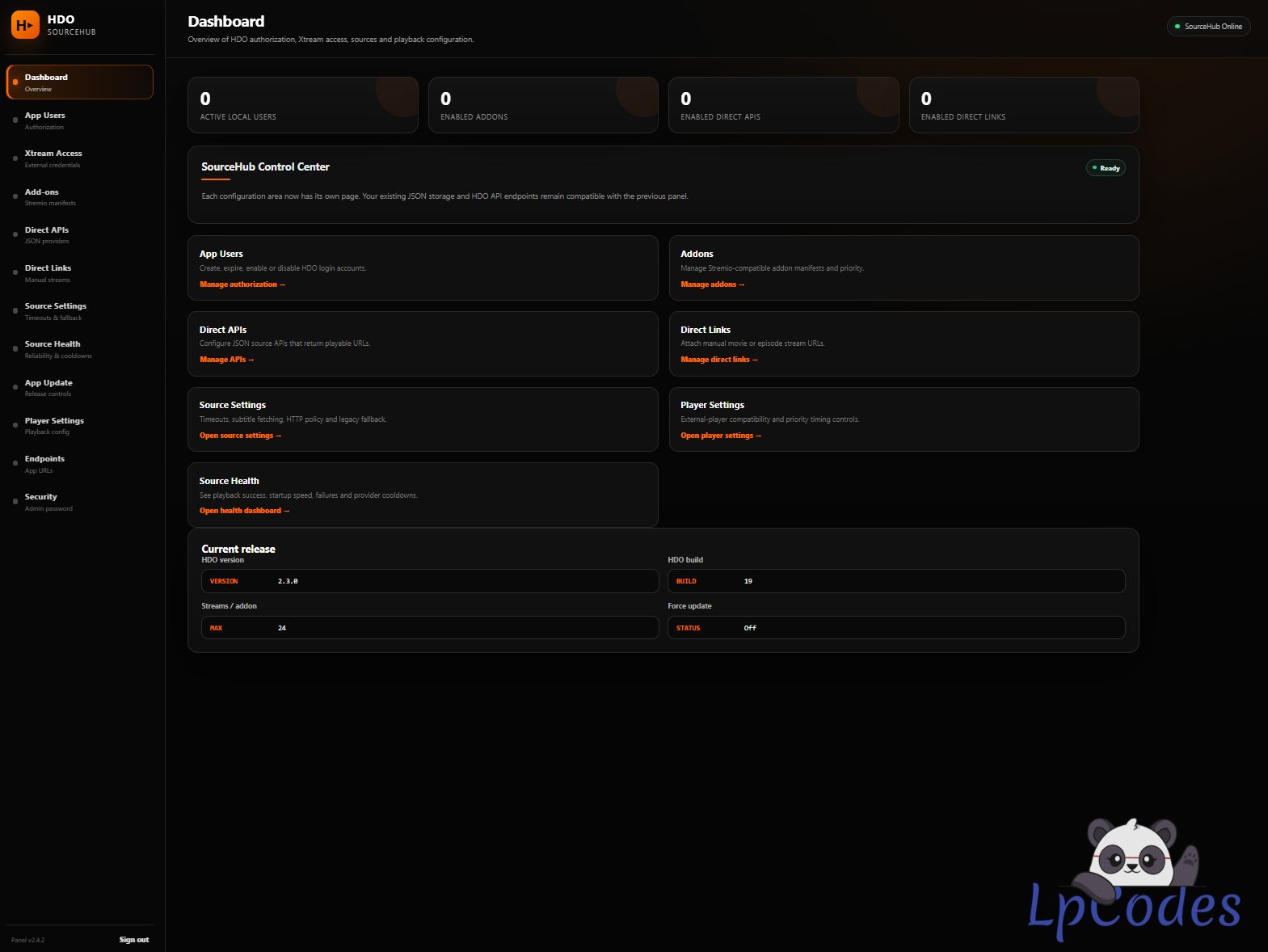
Task: Open Source Settings from the sidebar
Action: [x=79, y=311]
